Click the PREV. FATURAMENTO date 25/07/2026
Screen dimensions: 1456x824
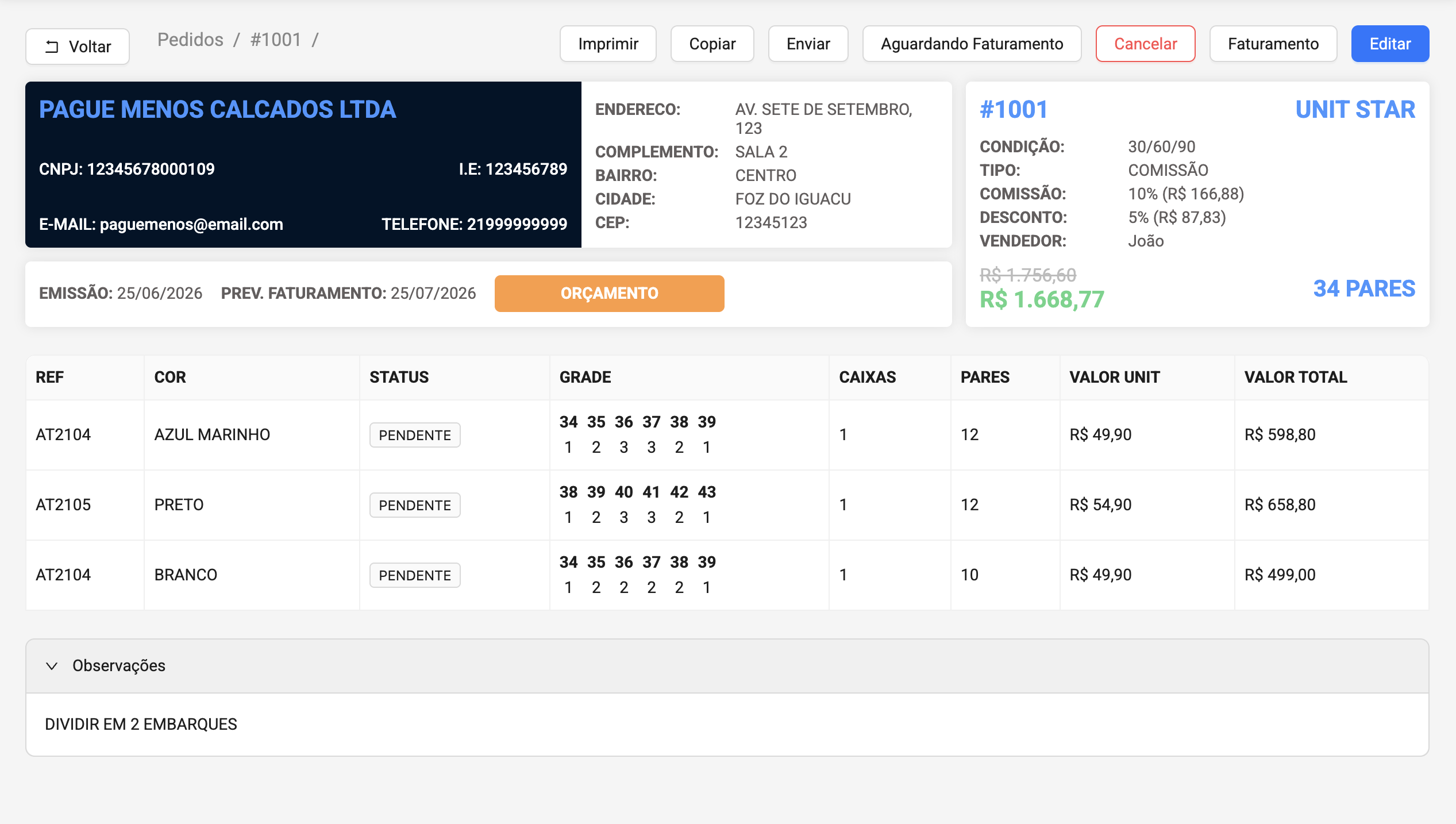pos(433,293)
